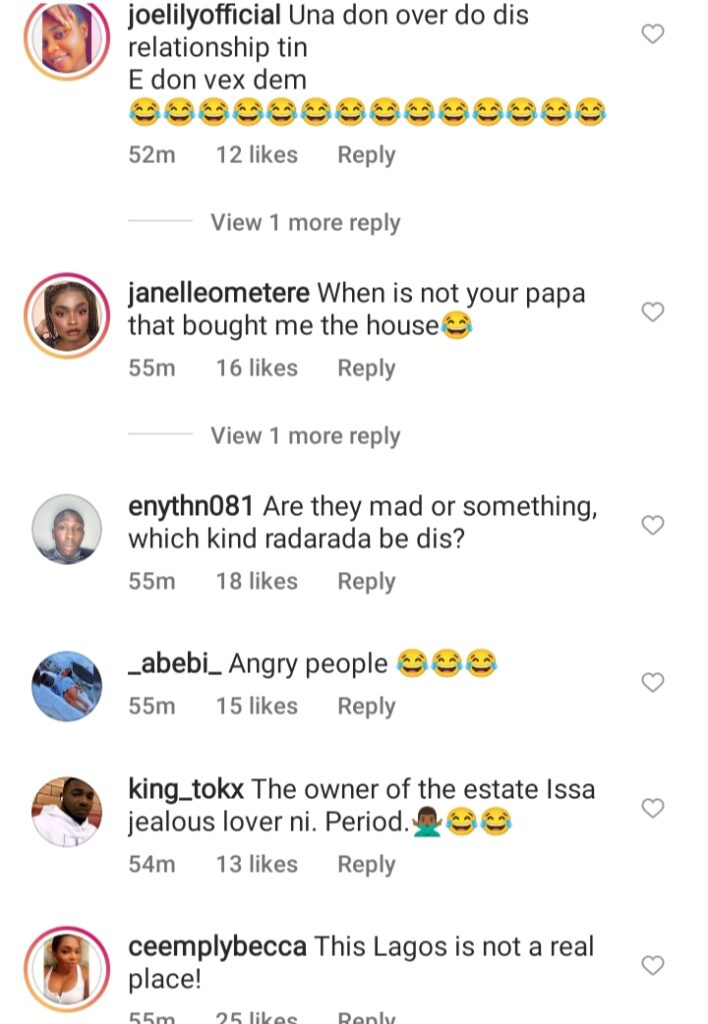Tap heart next to janelleometere's comment
The height and width of the screenshot is (1024, 708).
pyautogui.click(x=652, y=312)
